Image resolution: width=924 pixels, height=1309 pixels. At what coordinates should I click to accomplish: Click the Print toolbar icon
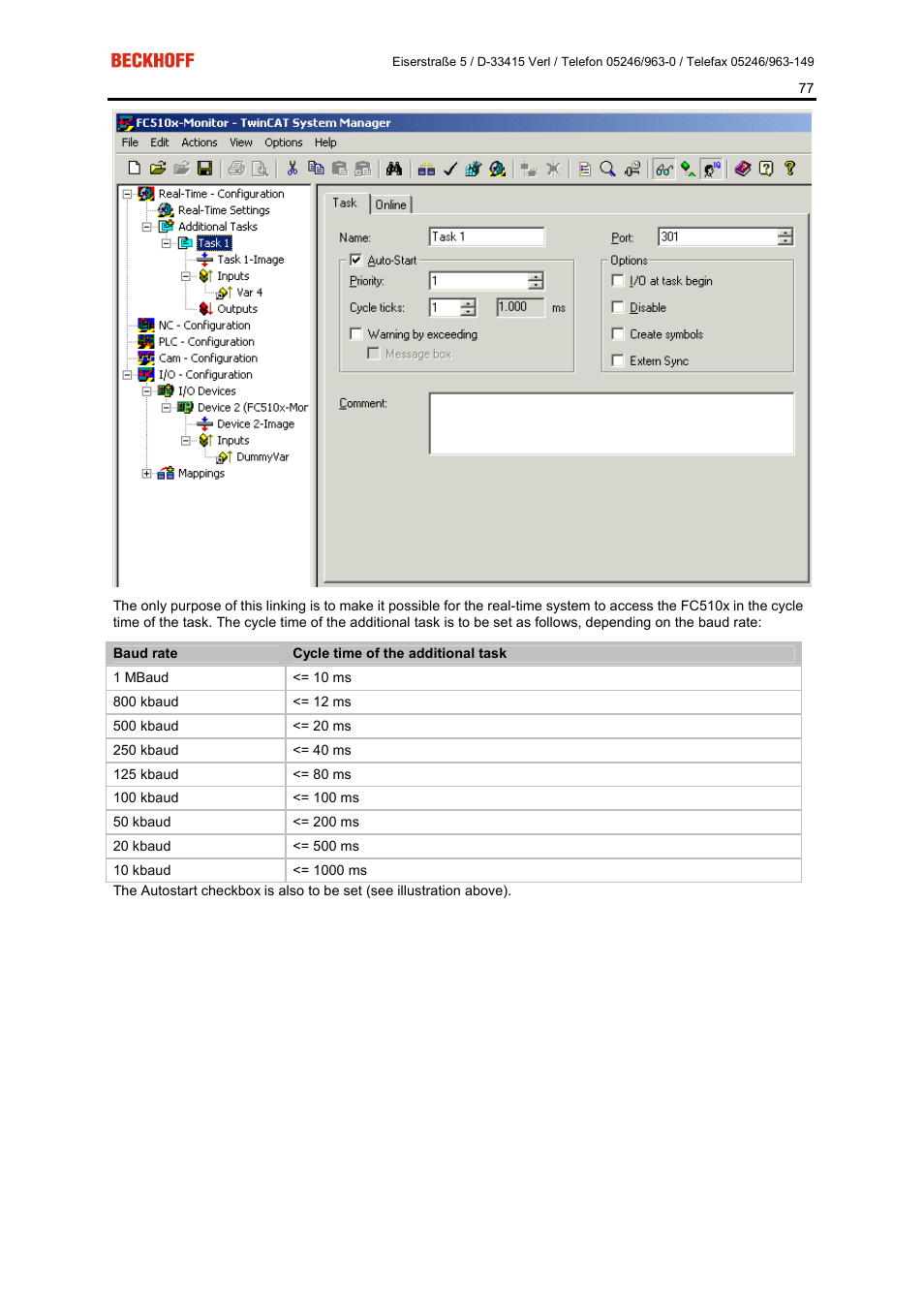[236, 169]
